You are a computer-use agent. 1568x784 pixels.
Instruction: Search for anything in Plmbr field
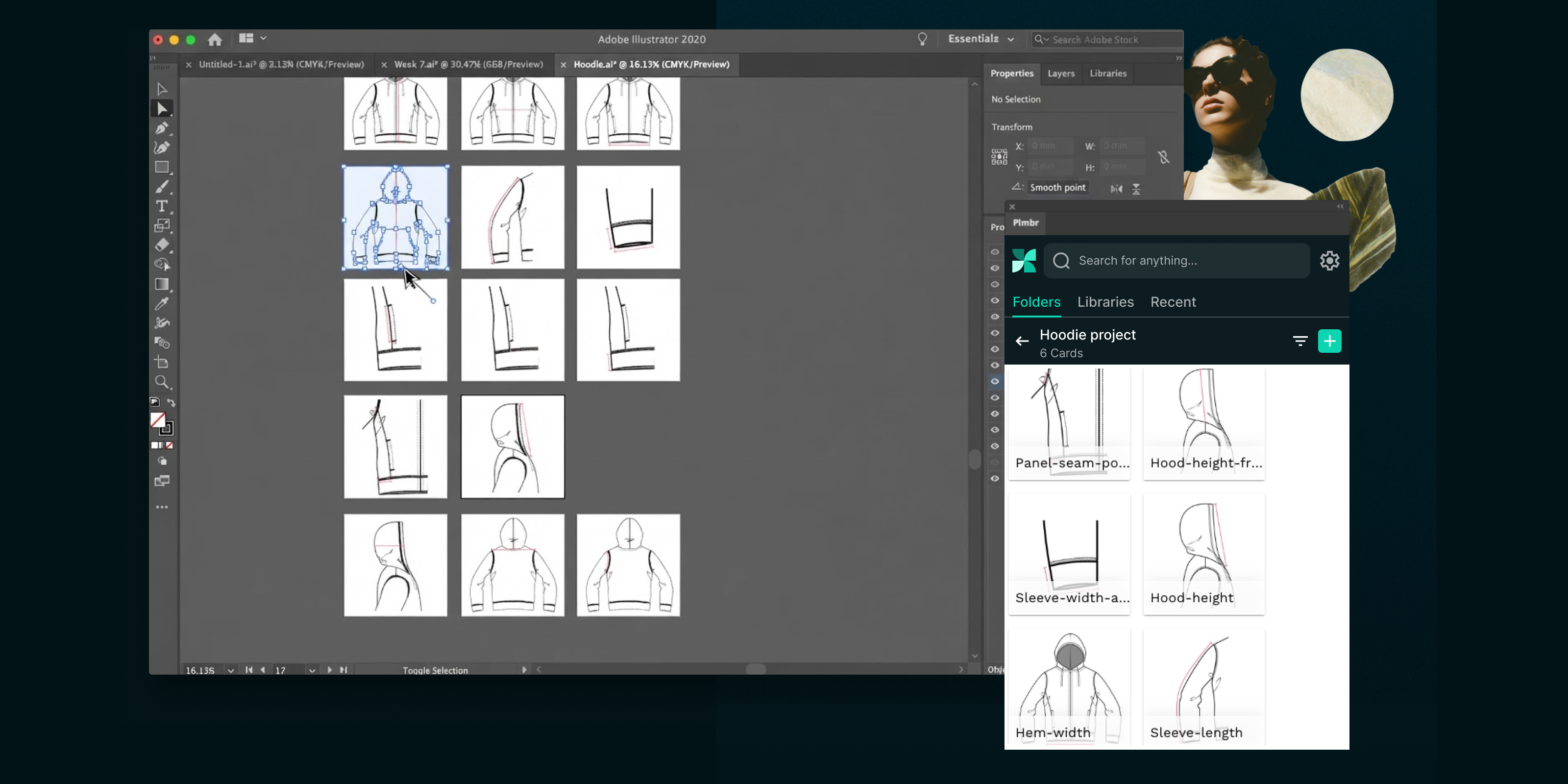point(1176,261)
